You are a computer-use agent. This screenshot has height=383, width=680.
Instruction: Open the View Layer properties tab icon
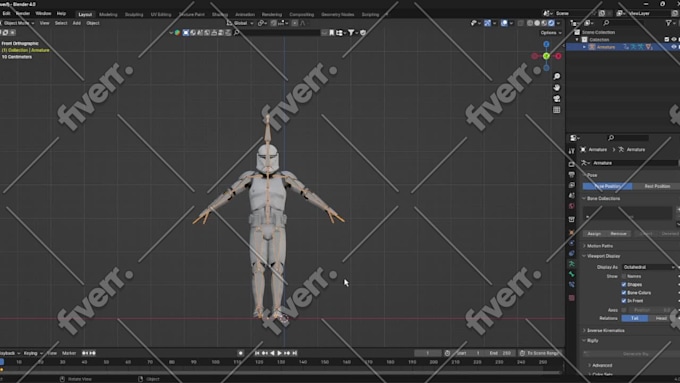[572, 185]
